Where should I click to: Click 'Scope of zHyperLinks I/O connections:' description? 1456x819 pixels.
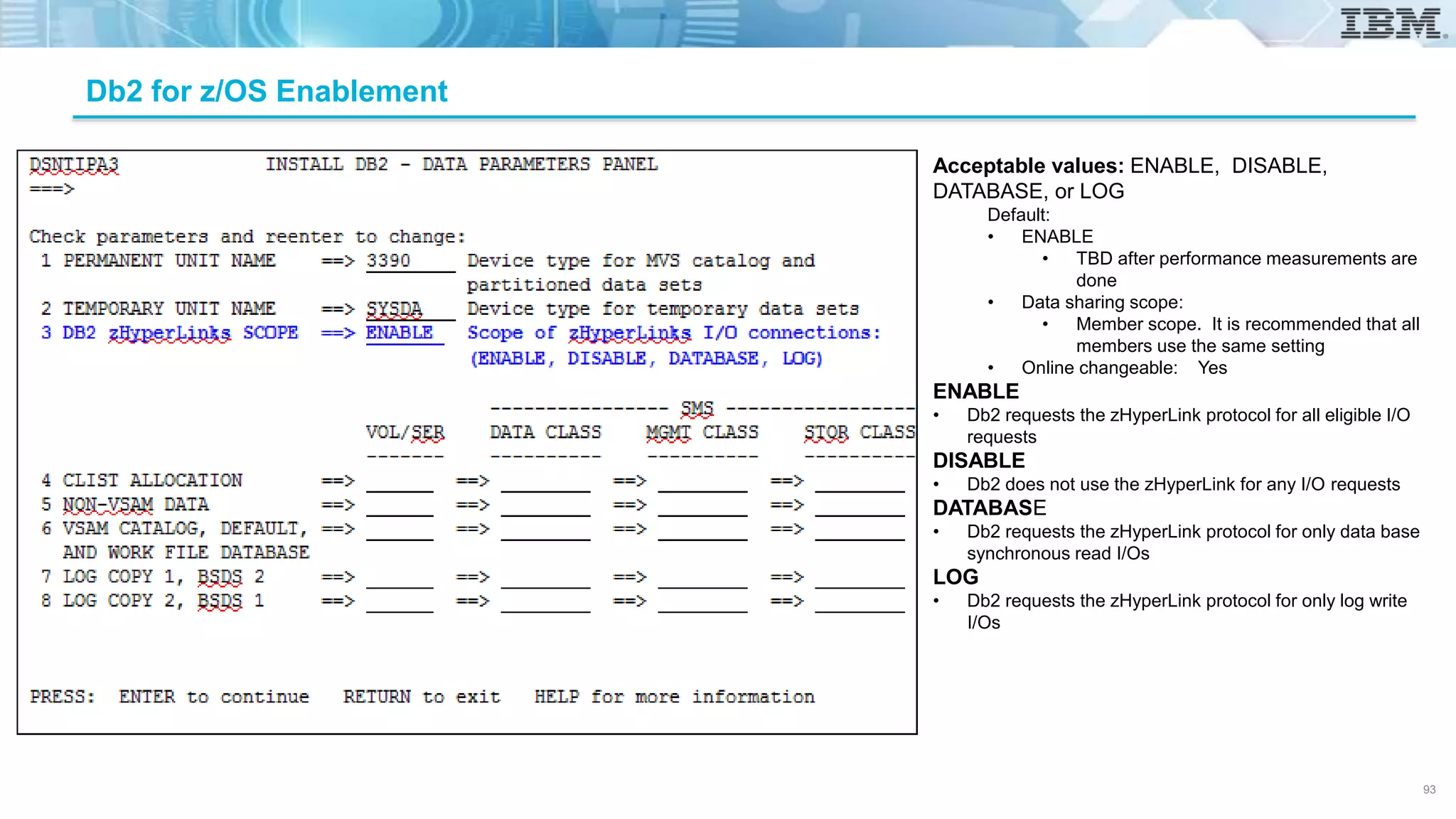674,333
